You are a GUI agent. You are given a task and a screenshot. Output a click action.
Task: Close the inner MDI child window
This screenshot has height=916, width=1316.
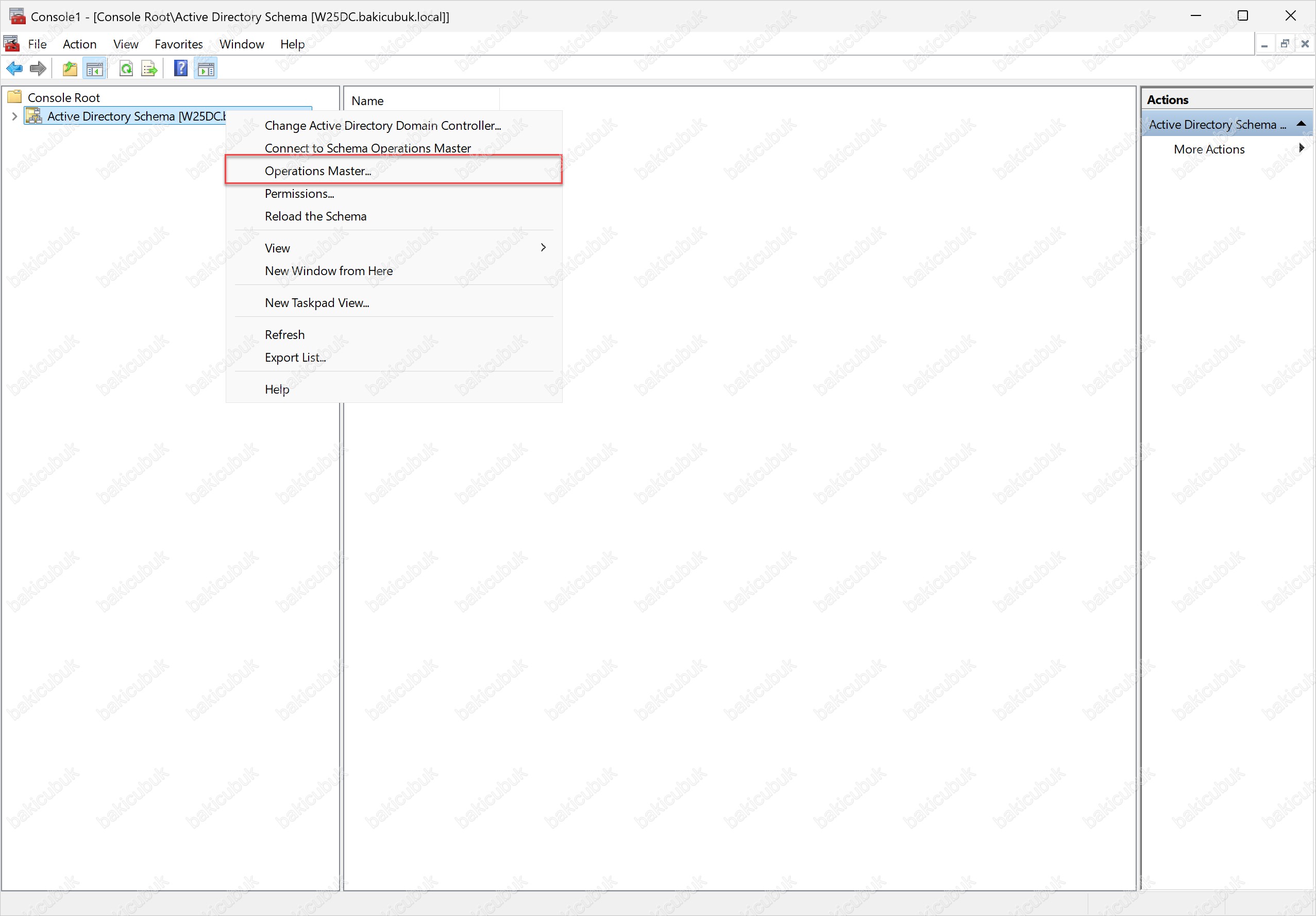point(1305,44)
